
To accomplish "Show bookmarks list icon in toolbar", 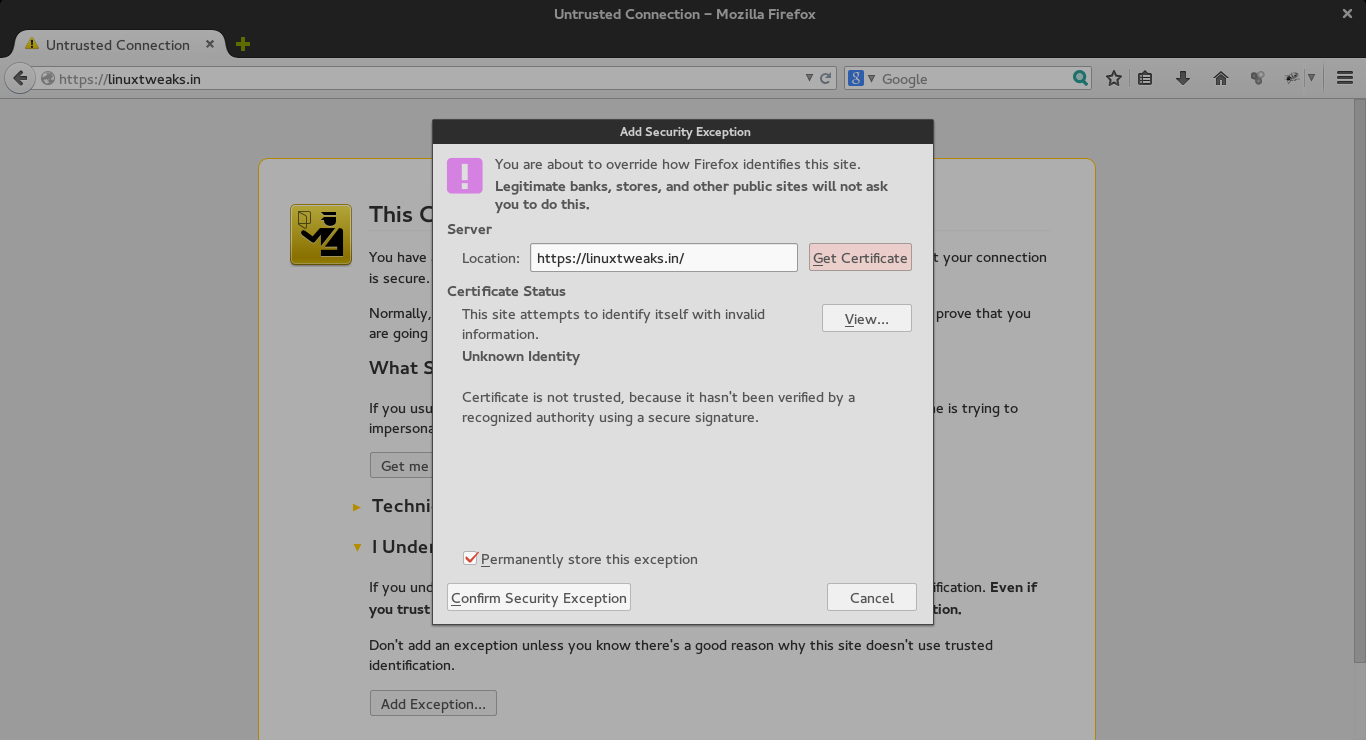I will tap(1146, 78).
